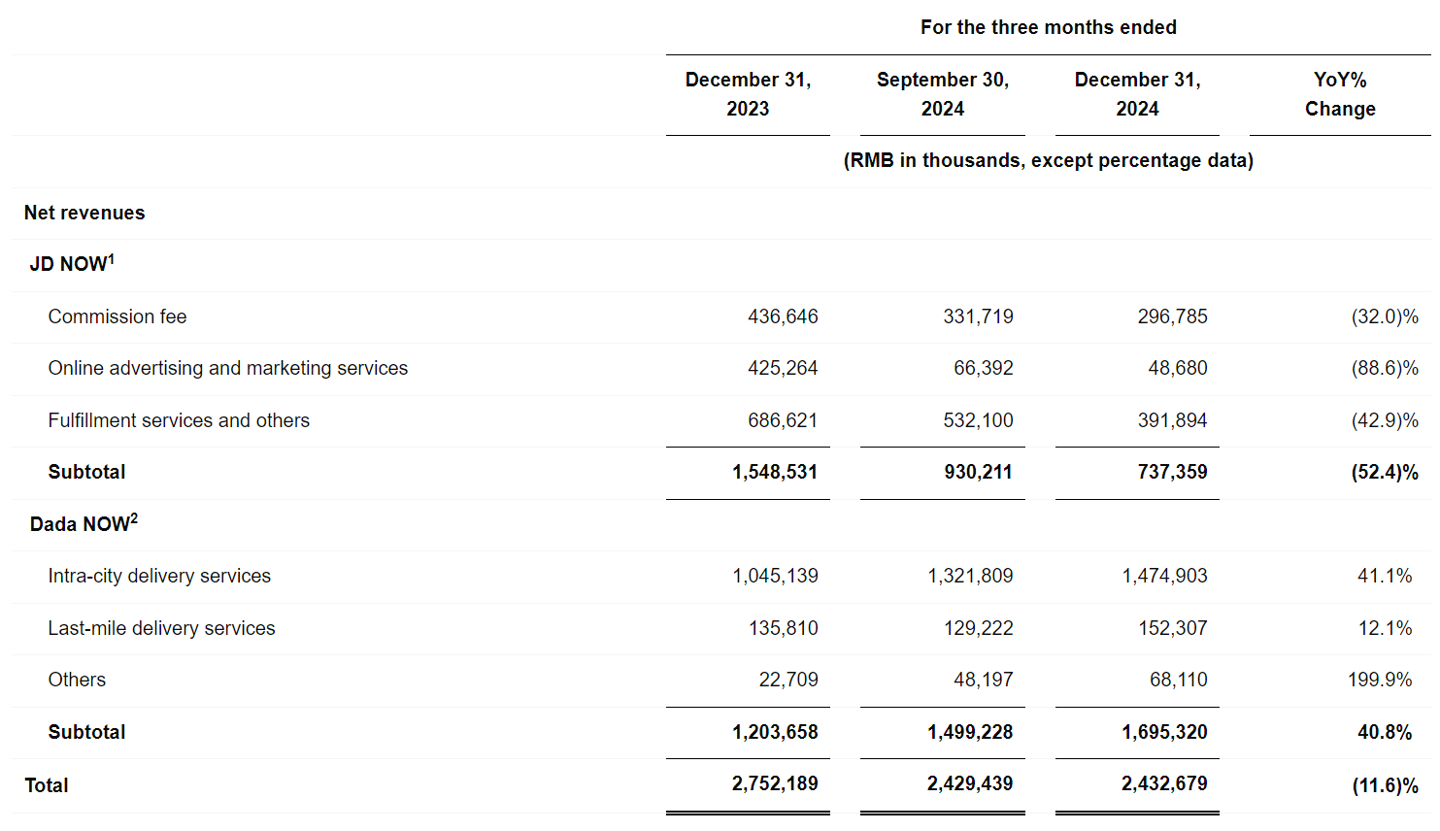Click the 'September 30, 2024' column header

tap(943, 95)
